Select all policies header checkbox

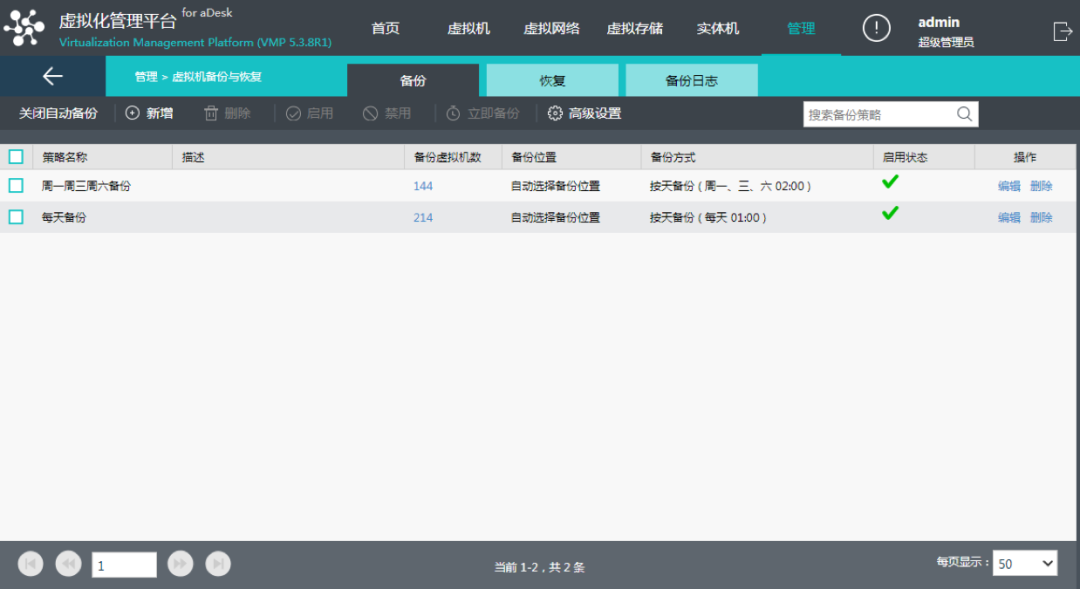coord(16,157)
